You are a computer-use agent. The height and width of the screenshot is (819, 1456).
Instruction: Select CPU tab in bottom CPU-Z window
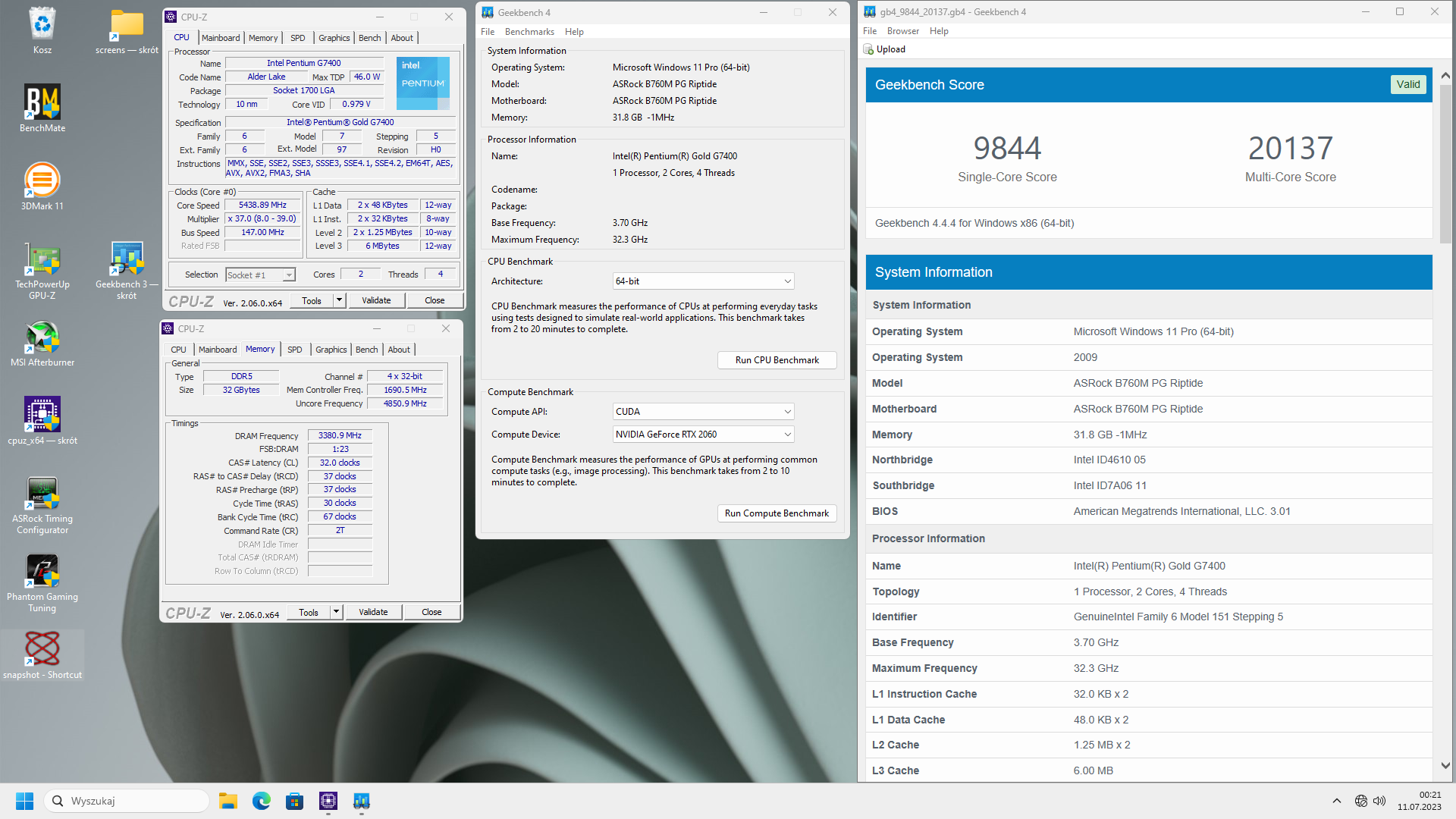tap(178, 350)
